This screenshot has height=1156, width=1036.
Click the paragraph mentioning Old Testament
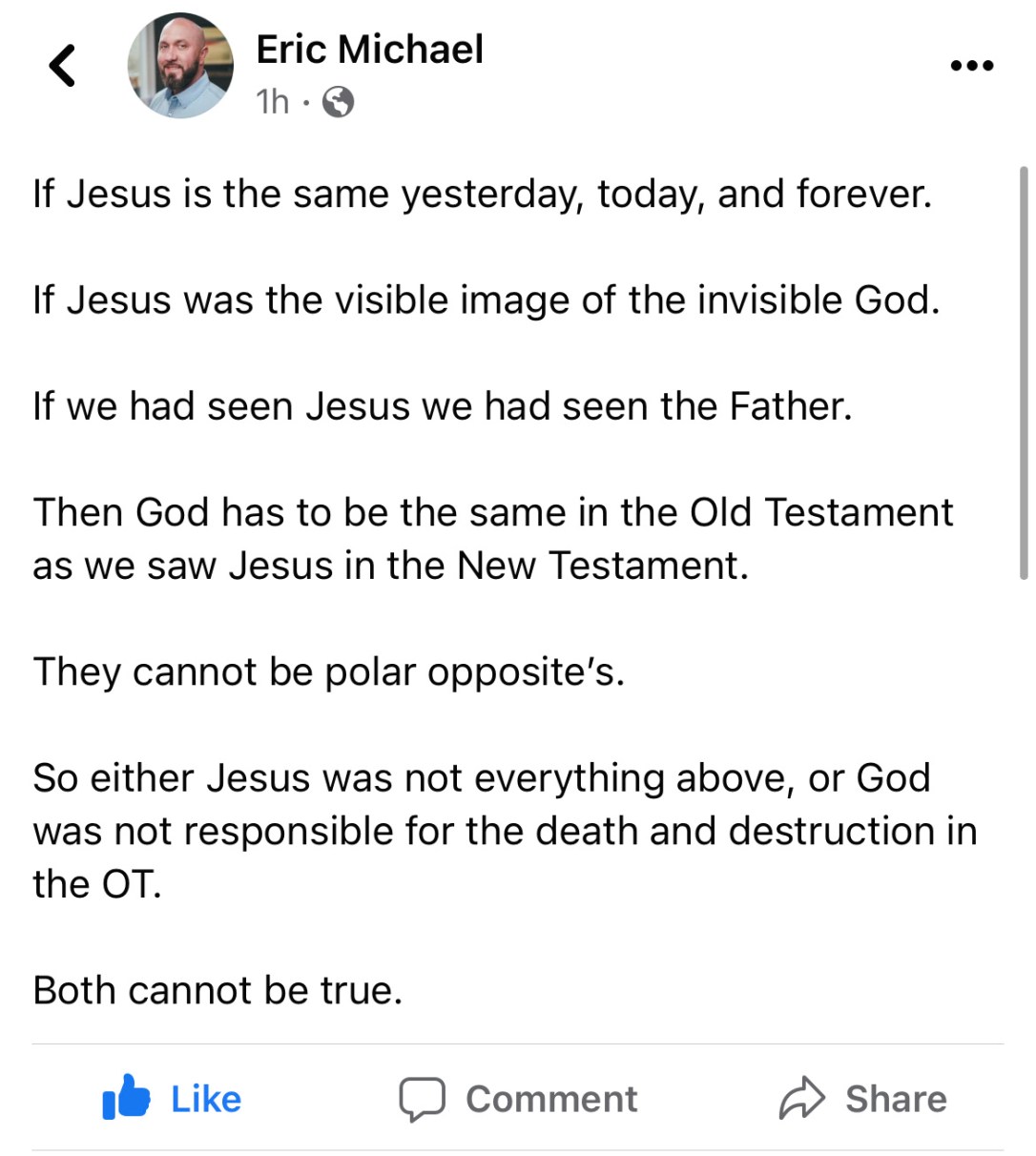pyautogui.click(x=492, y=539)
